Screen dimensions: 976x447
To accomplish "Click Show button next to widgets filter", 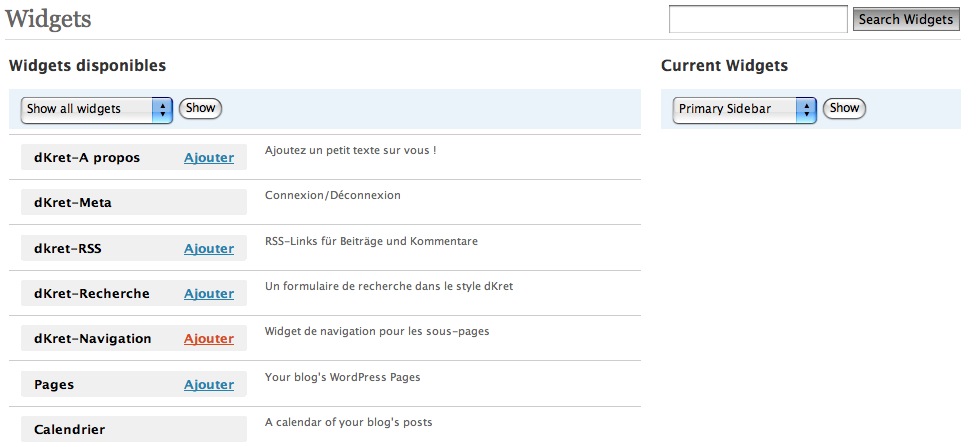I will coord(200,108).
